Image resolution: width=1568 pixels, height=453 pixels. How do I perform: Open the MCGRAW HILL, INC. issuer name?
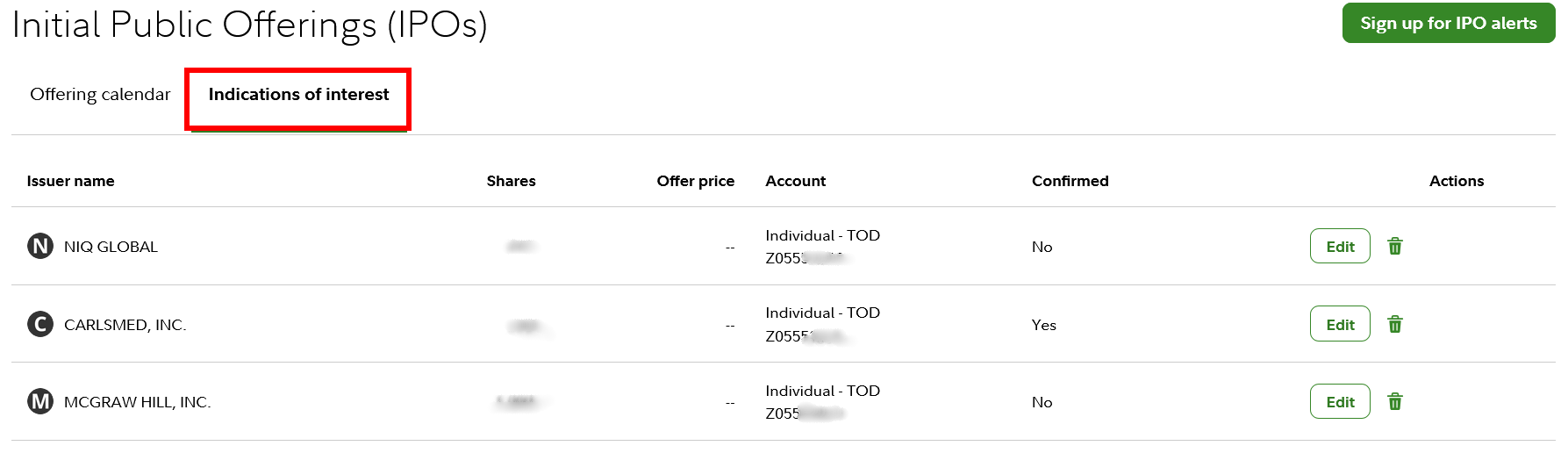pos(137,402)
